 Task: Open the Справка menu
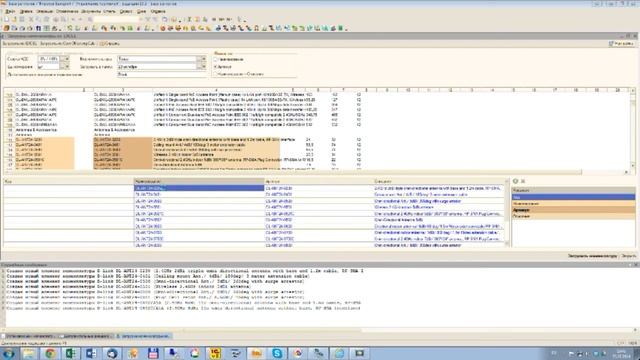pyautogui.click(x=158, y=11)
